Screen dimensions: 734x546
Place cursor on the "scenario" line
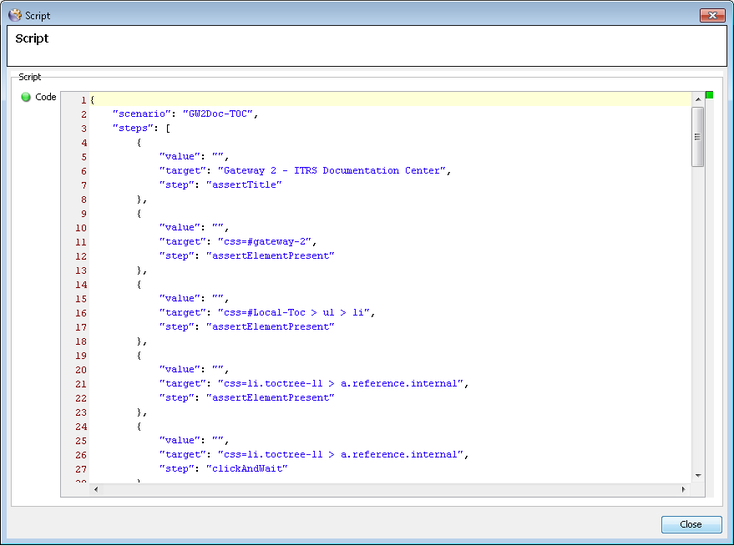[185, 114]
